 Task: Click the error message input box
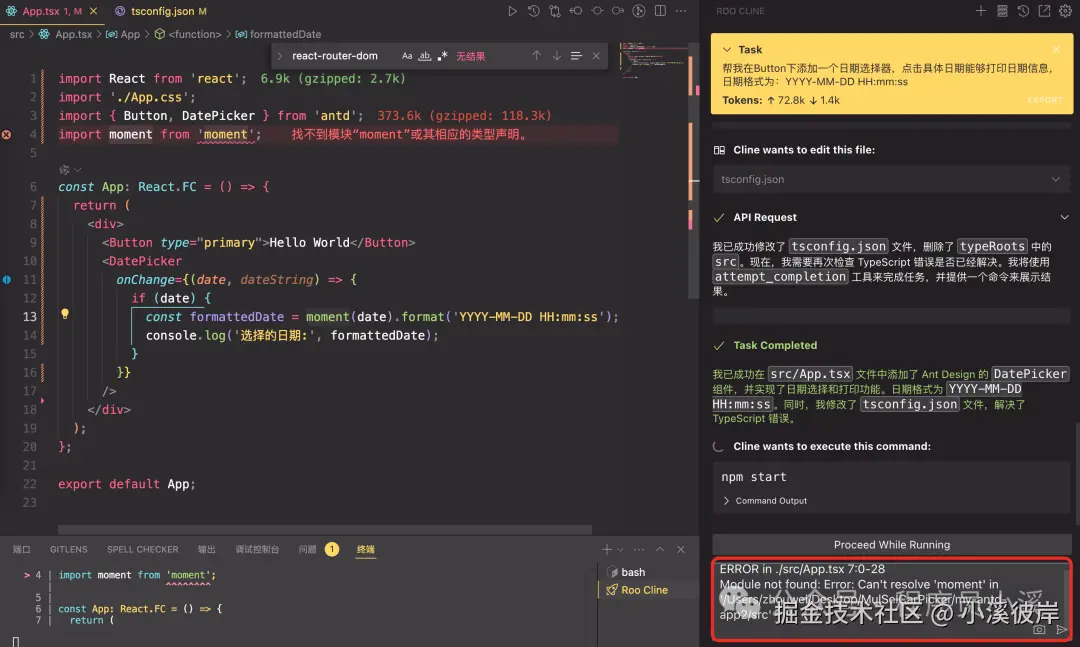pyautogui.click(x=892, y=599)
